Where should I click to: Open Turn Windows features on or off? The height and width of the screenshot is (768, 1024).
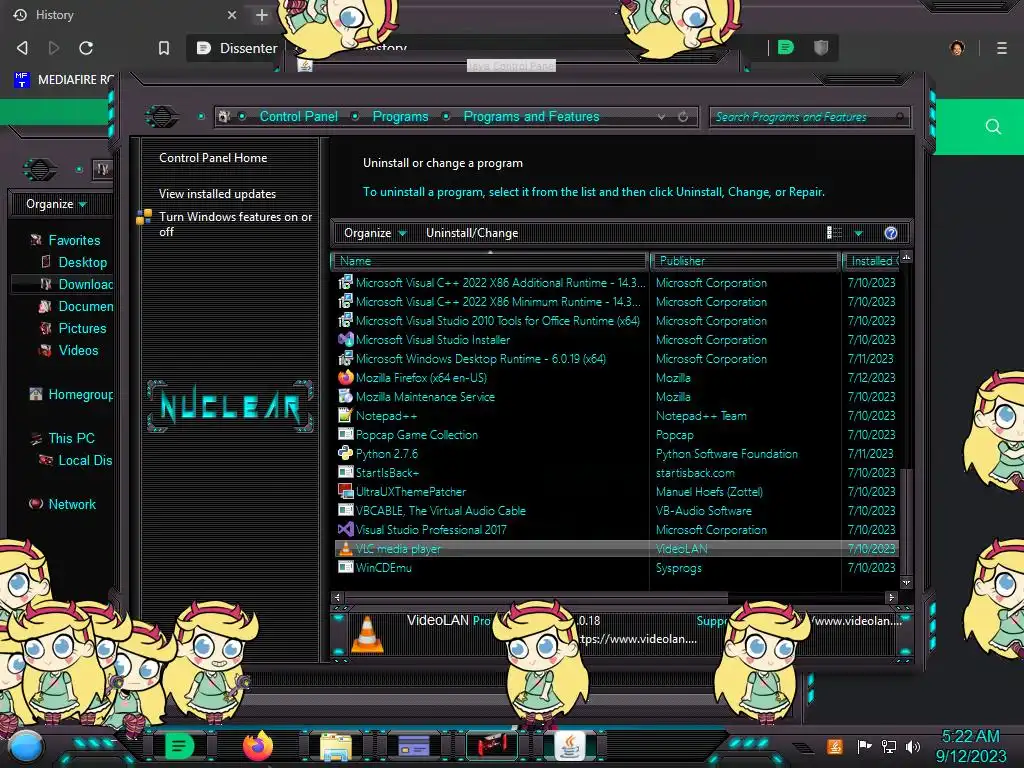(235, 224)
